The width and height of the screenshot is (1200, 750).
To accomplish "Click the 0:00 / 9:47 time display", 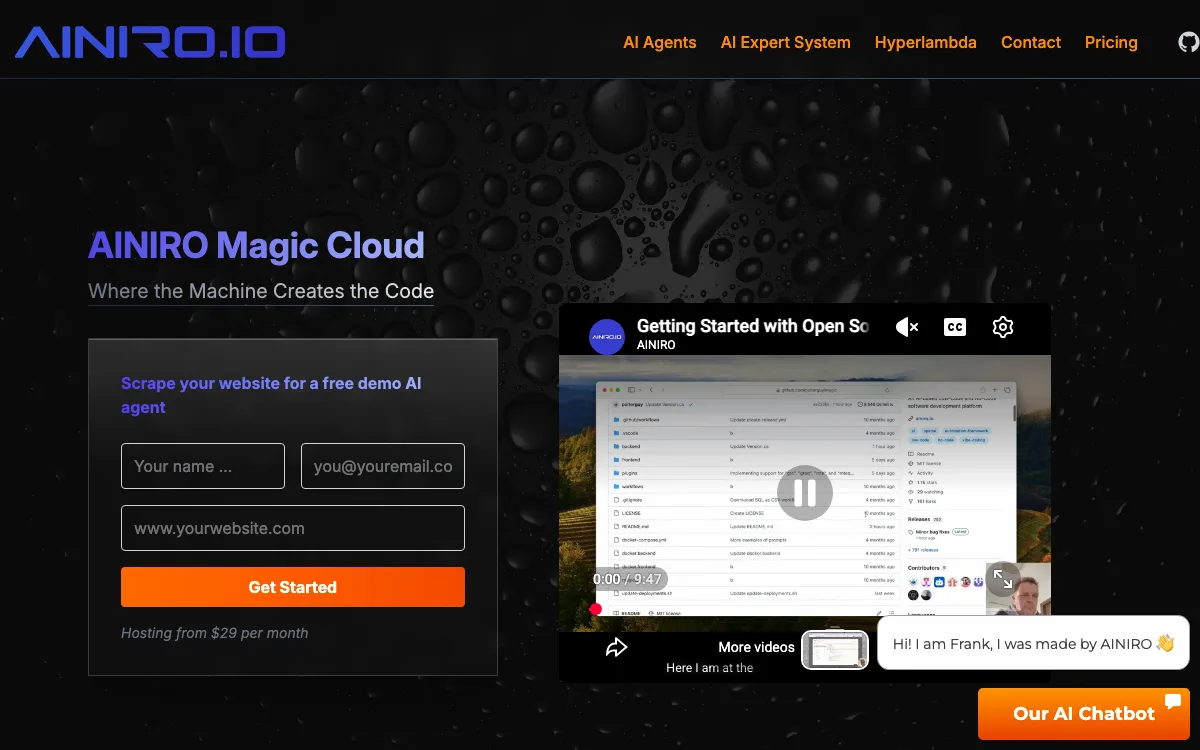I will click(x=627, y=579).
